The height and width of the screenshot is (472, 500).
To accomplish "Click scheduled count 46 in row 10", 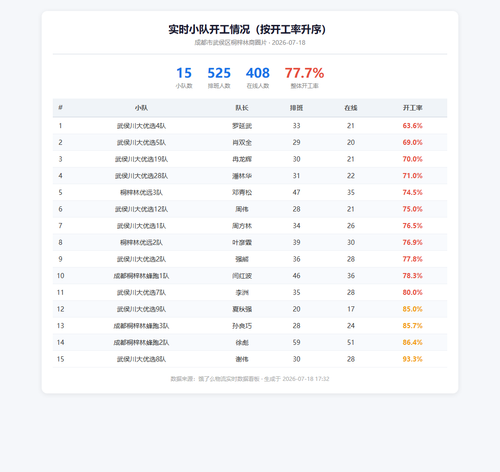I will click(296, 276).
